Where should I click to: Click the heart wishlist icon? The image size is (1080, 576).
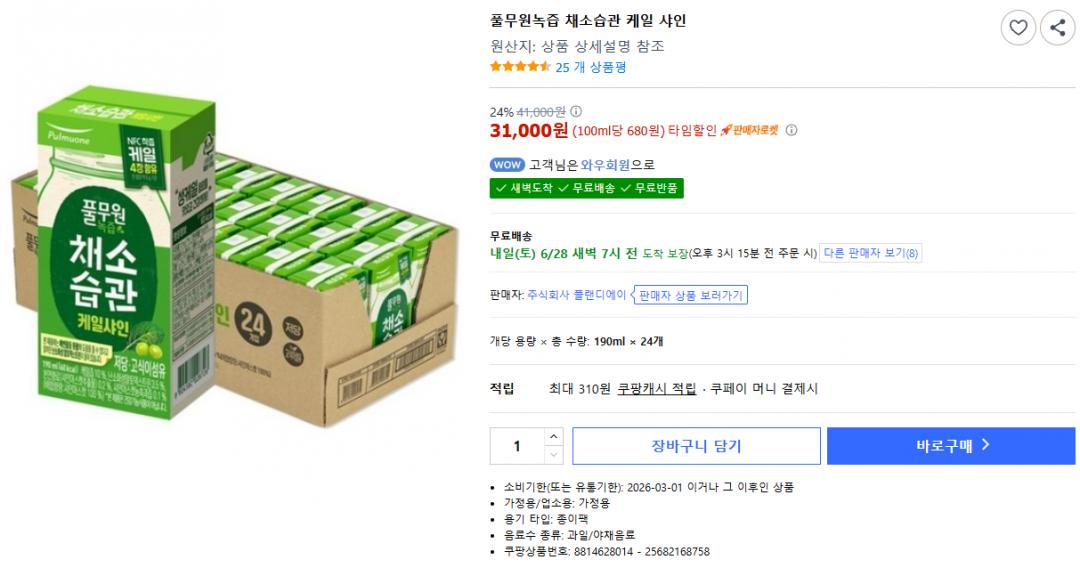1018,27
